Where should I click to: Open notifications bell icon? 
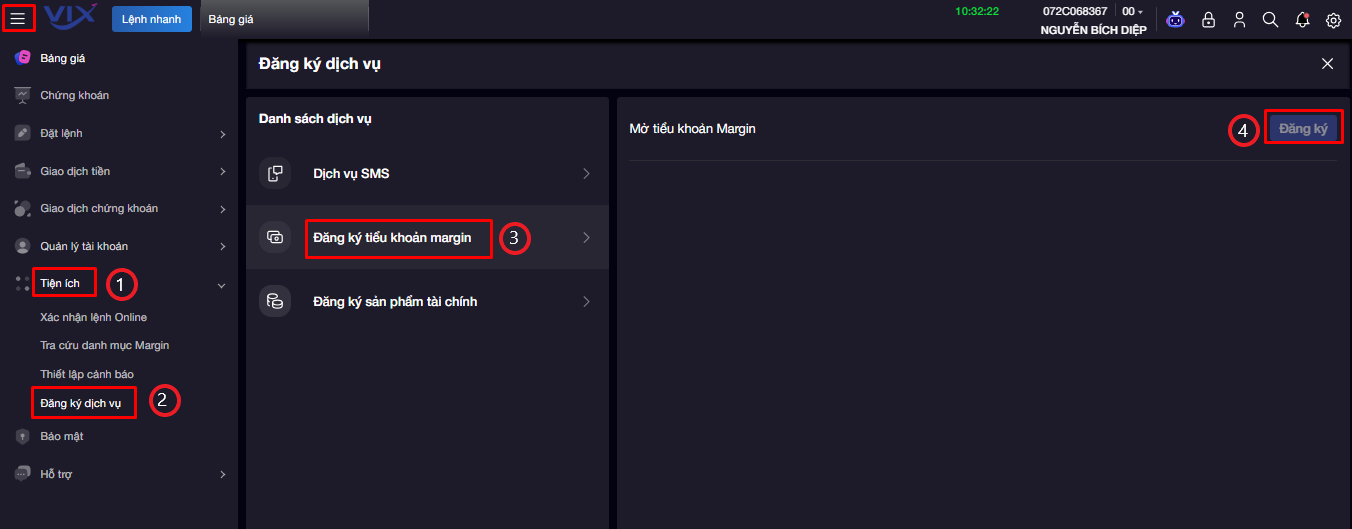pyautogui.click(x=1302, y=20)
